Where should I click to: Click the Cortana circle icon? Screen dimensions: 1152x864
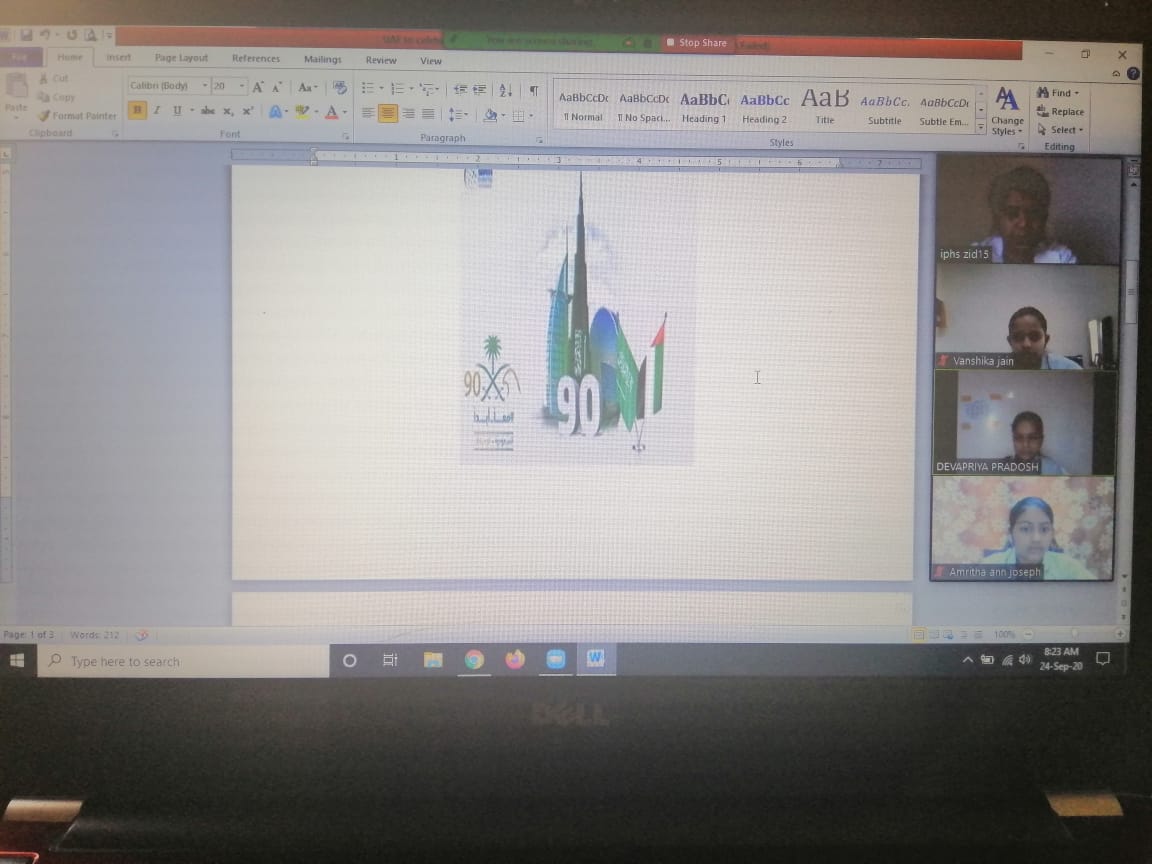pyautogui.click(x=350, y=660)
